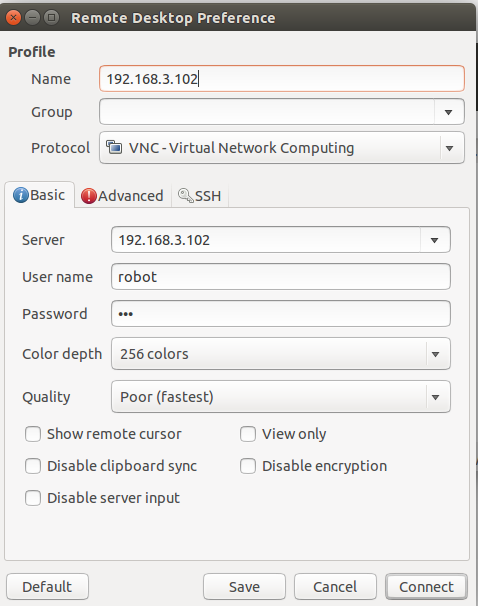478x606 pixels.
Task: Click the Quality label
Action: pos(46,397)
